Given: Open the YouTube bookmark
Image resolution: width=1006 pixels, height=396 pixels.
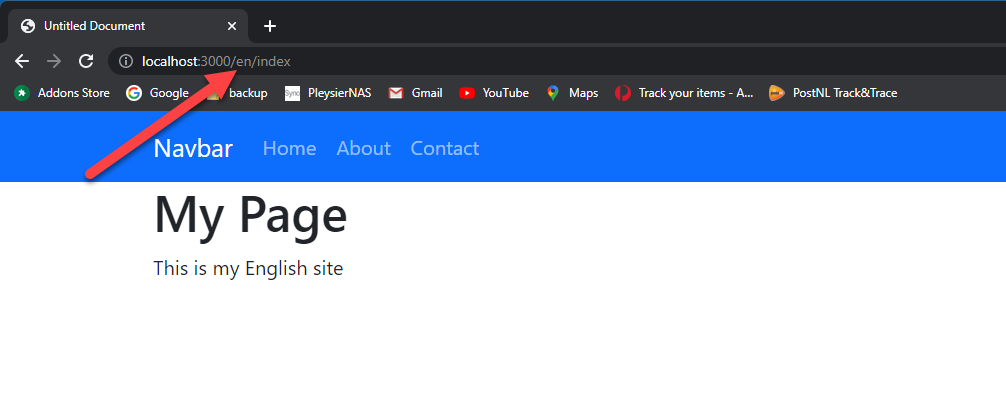Looking at the screenshot, I should [494, 93].
